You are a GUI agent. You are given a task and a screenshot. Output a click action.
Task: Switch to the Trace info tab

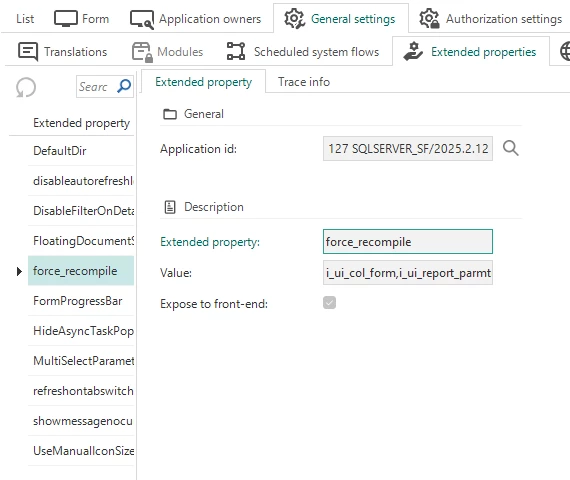(304, 82)
